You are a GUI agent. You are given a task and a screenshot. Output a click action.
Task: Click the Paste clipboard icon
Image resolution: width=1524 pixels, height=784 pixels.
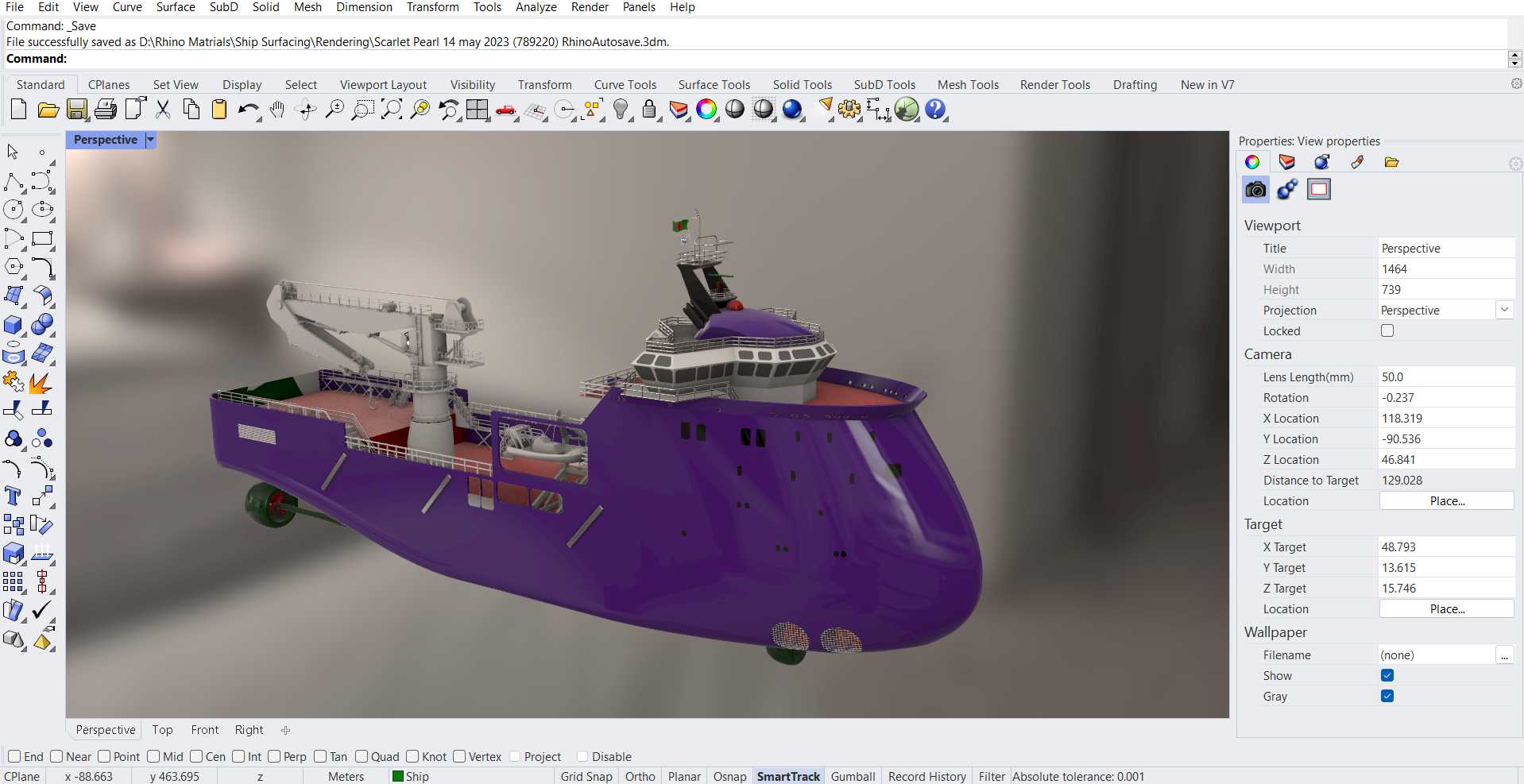pos(219,110)
